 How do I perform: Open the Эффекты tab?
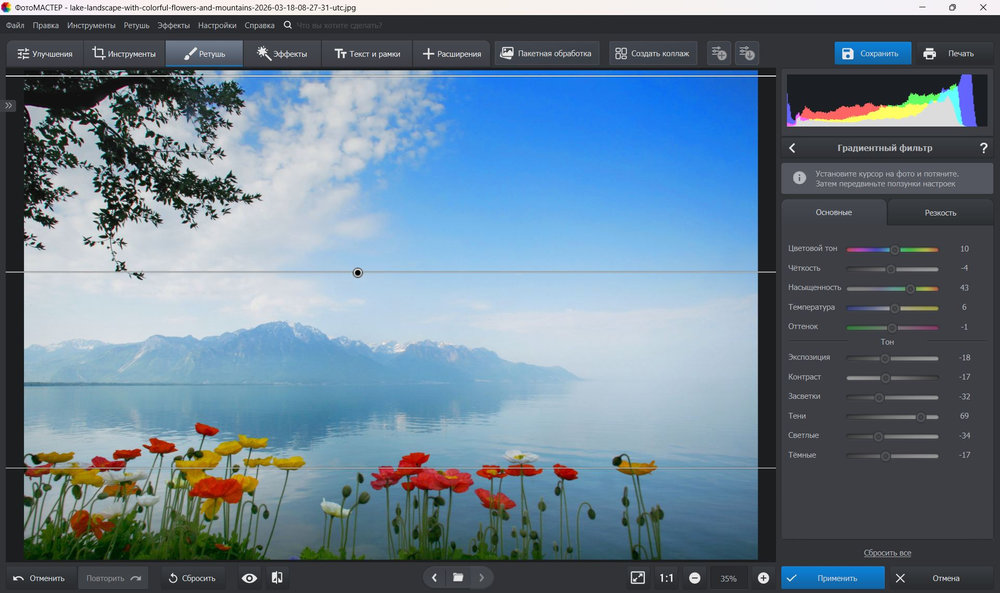click(x=282, y=54)
